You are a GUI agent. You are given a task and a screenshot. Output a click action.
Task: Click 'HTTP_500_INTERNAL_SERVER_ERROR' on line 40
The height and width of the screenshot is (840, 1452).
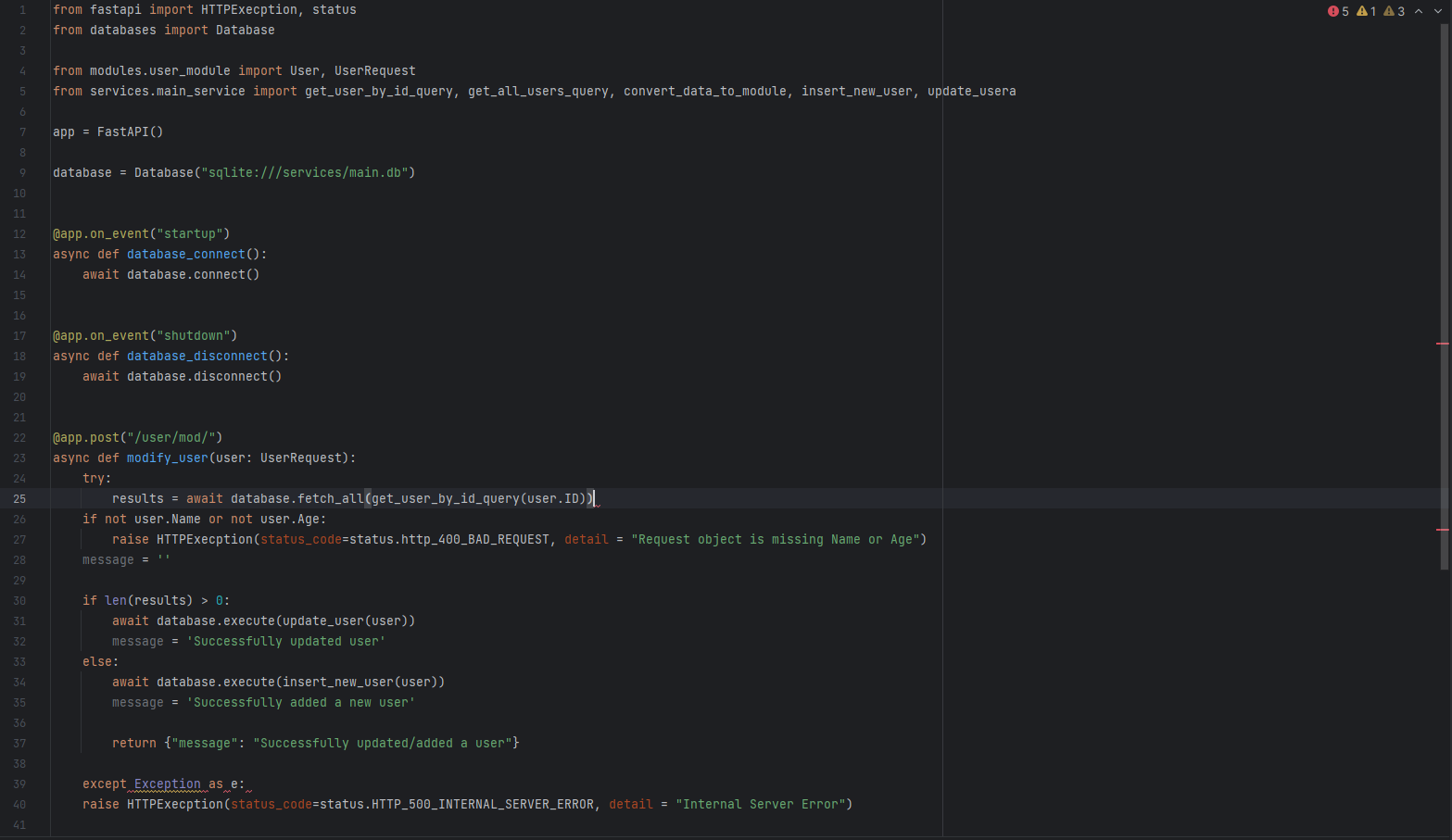[x=483, y=804]
